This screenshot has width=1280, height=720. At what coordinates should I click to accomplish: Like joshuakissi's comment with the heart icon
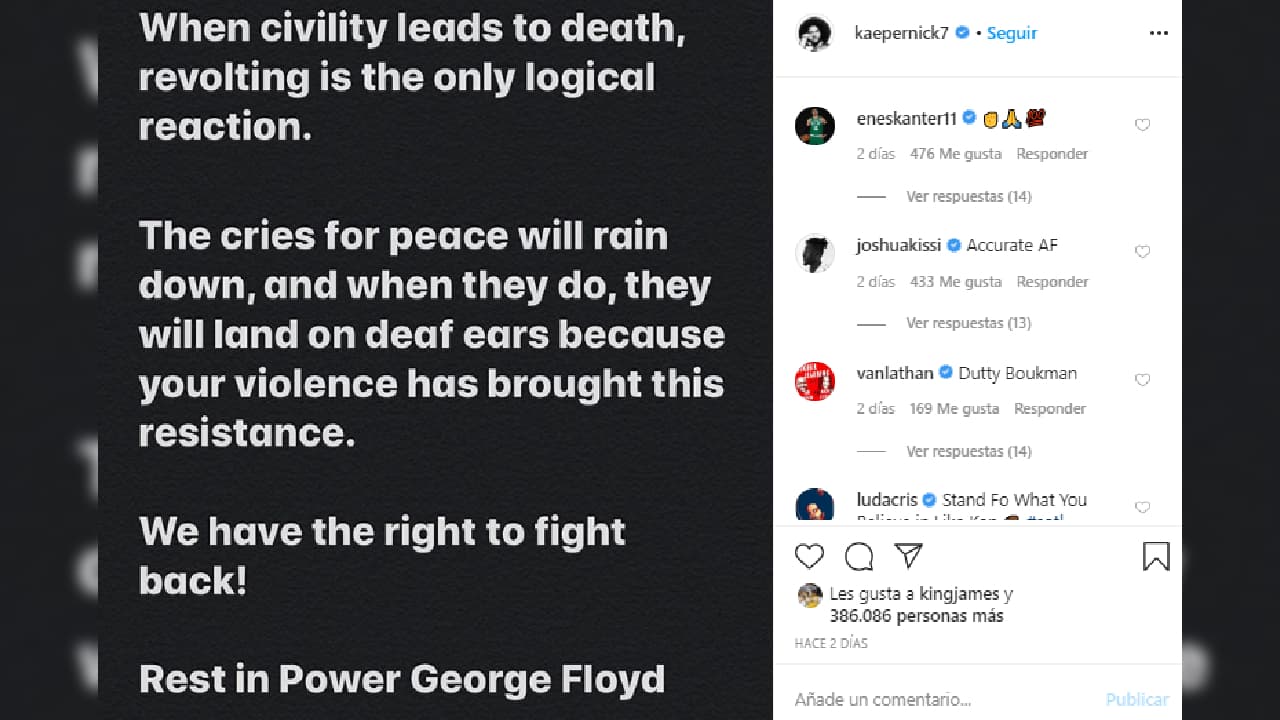(1142, 252)
